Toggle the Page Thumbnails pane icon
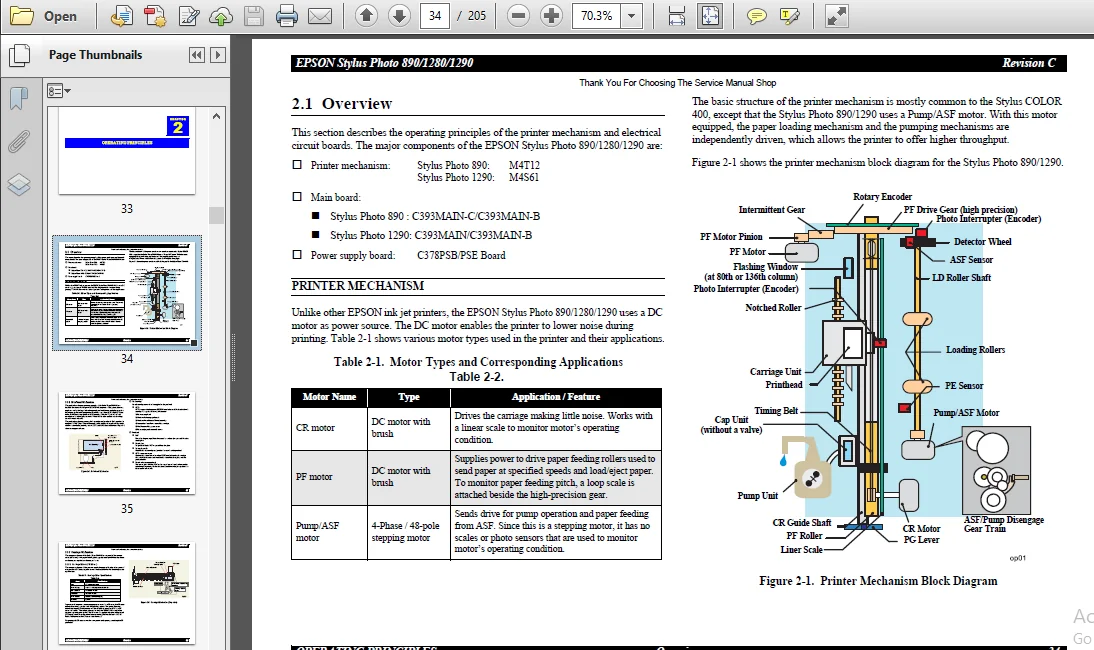This screenshot has height=650, width=1094. click(19, 55)
